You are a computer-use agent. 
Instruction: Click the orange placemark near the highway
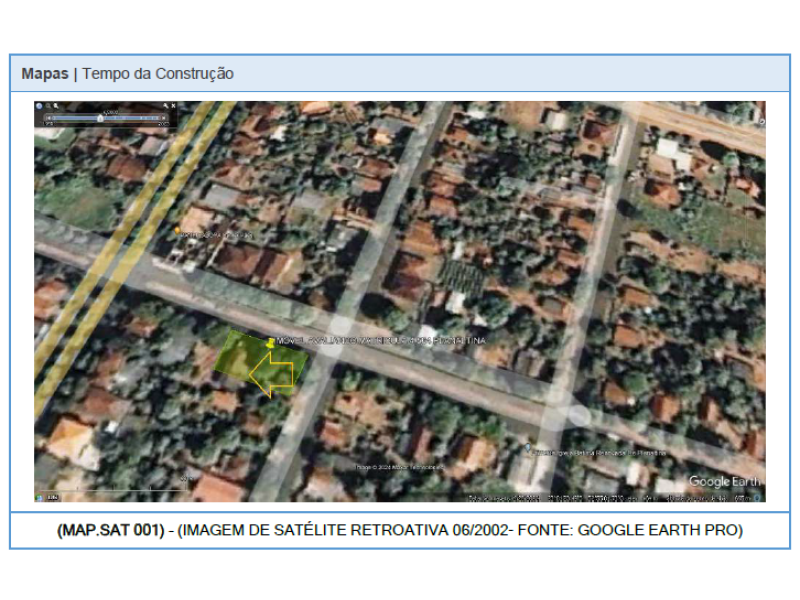click(x=178, y=231)
